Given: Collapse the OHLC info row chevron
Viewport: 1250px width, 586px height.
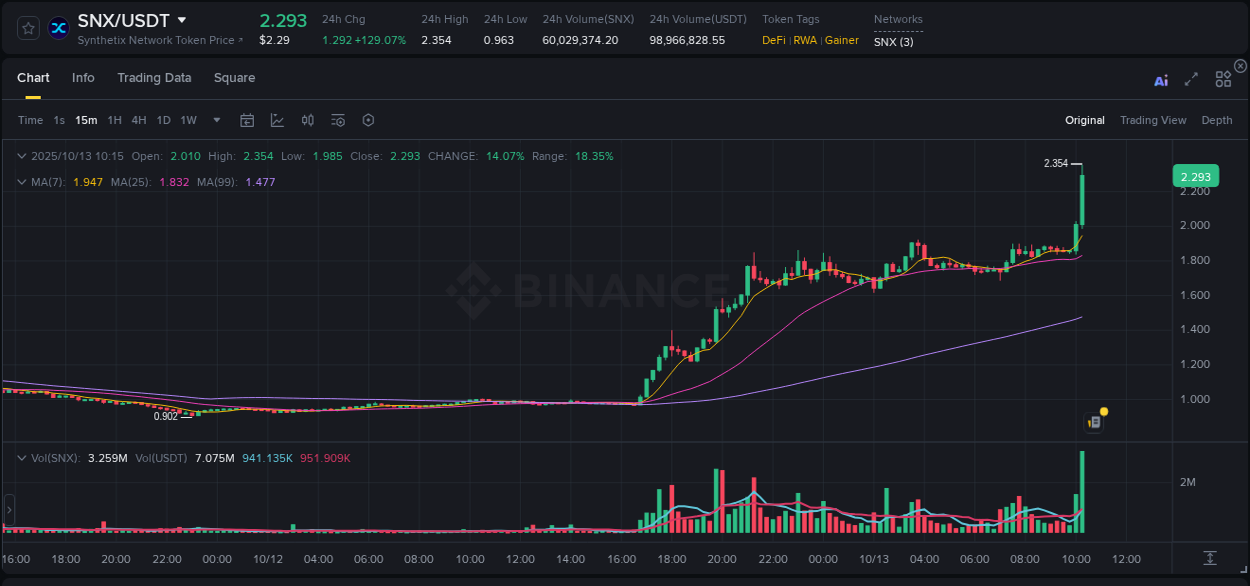Looking at the screenshot, I should pos(22,156).
